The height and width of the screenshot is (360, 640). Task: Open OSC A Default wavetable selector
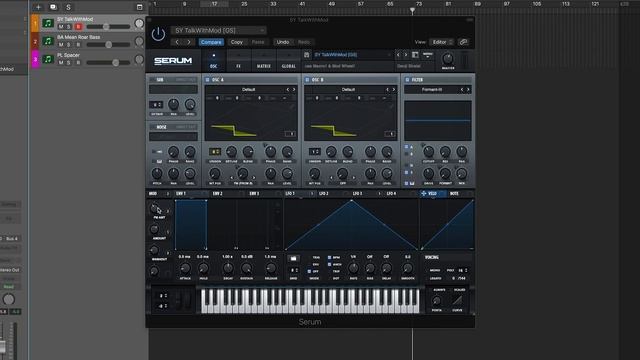point(248,89)
